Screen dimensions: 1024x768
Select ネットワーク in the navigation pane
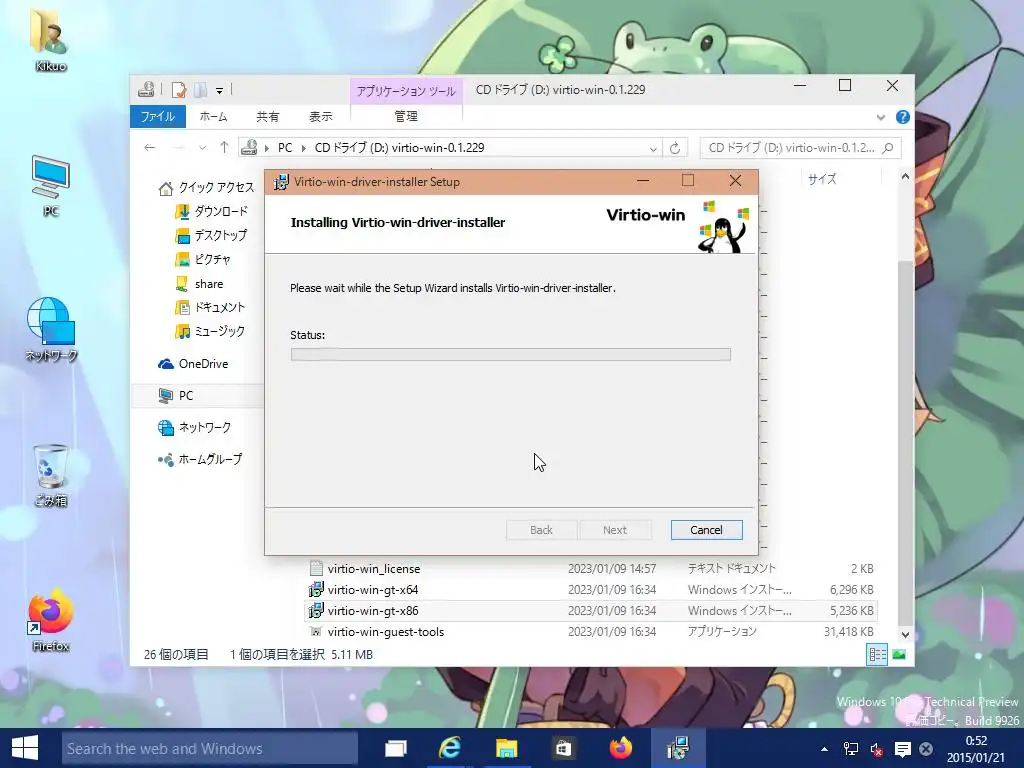[195, 428]
